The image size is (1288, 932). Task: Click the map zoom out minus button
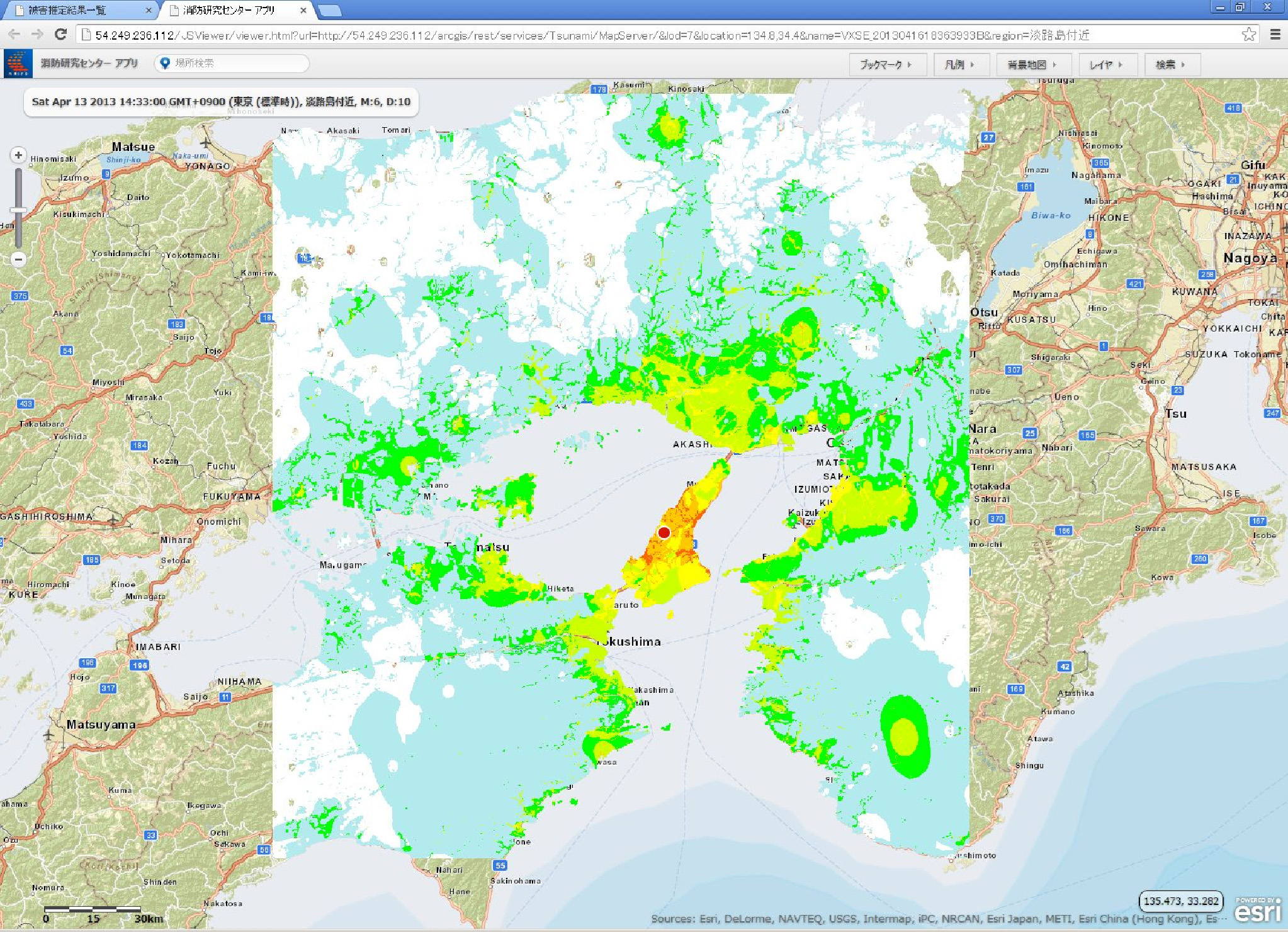click(18, 259)
